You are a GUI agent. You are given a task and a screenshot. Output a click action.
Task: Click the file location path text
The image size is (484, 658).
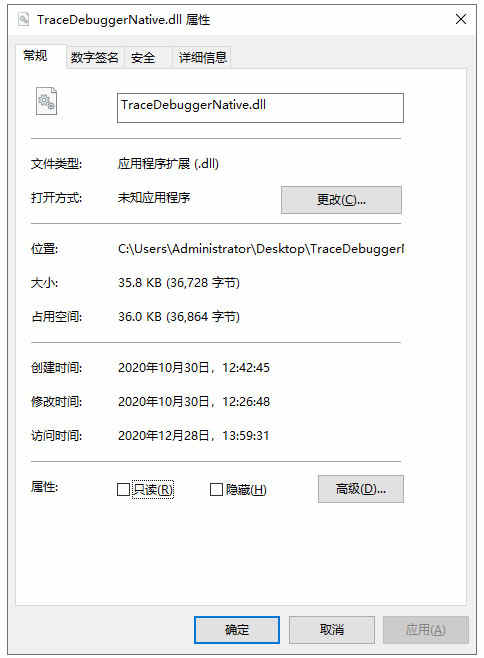pos(261,249)
